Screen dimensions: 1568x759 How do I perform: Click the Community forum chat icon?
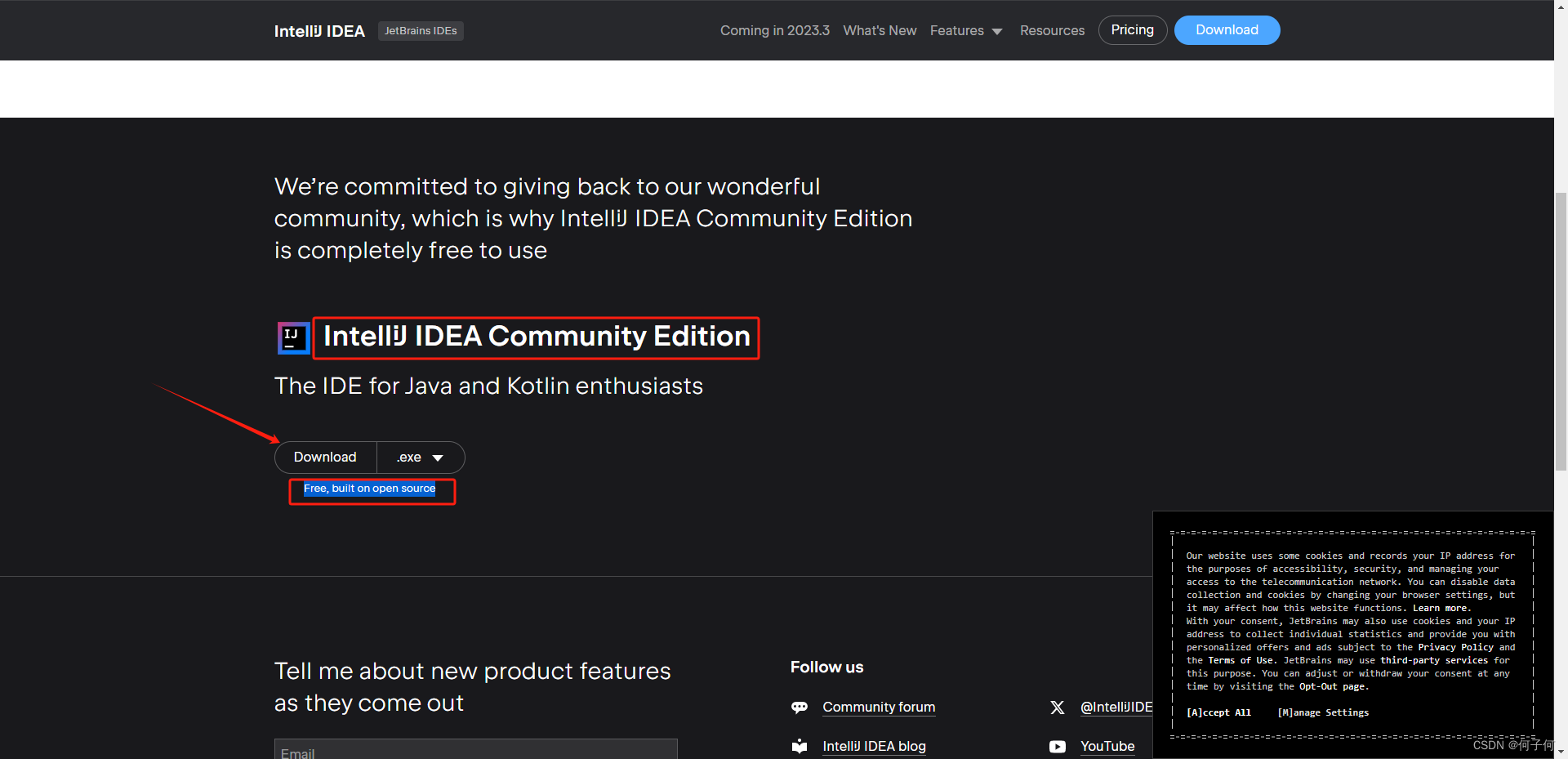[800, 708]
